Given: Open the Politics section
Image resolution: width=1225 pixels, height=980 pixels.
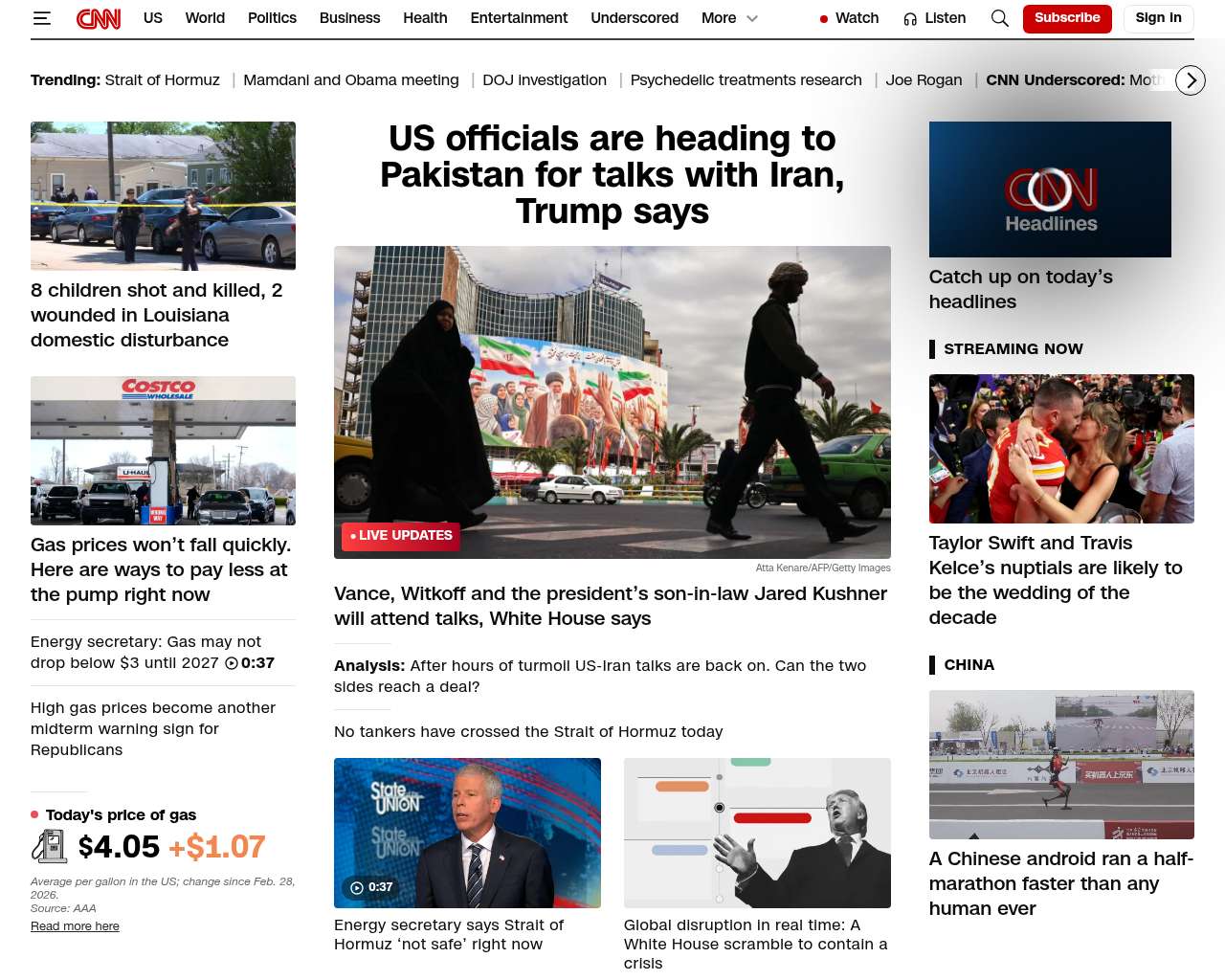Looking at the screenshot, I should (272, 18).
